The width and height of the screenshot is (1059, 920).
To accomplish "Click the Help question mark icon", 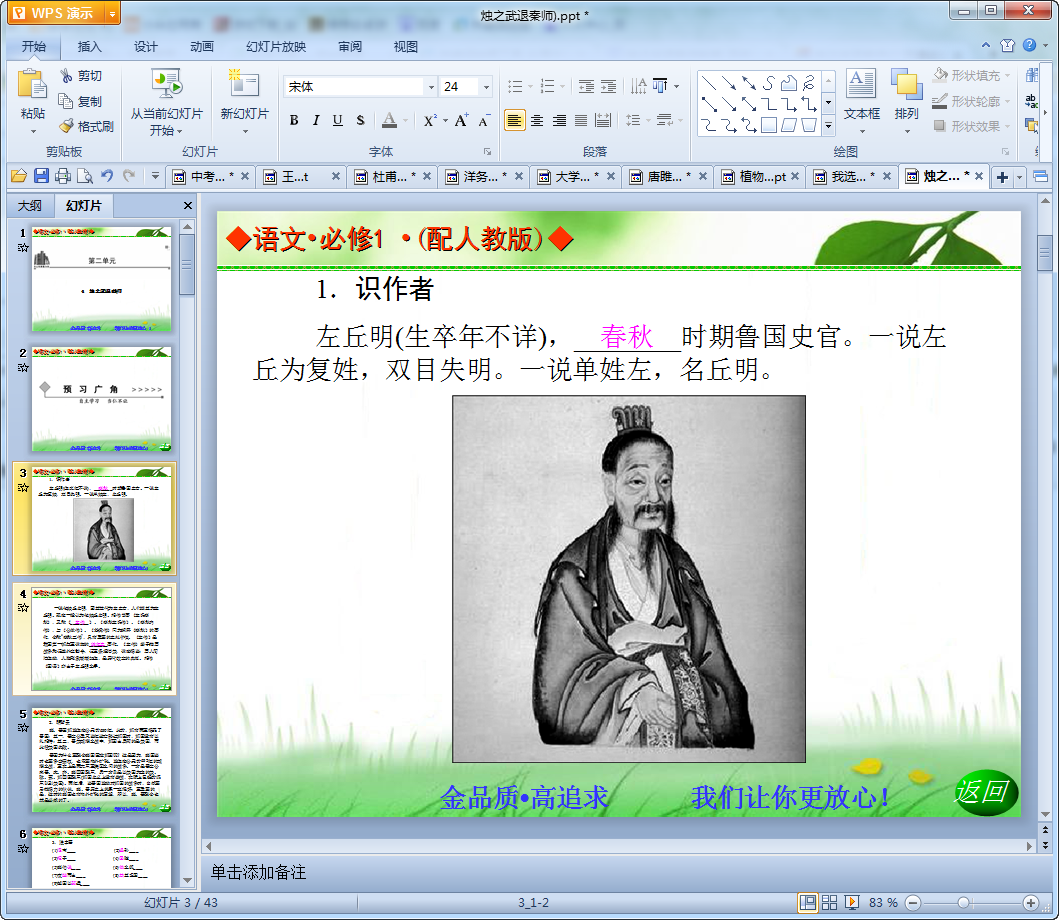I will click(1029, 45).
